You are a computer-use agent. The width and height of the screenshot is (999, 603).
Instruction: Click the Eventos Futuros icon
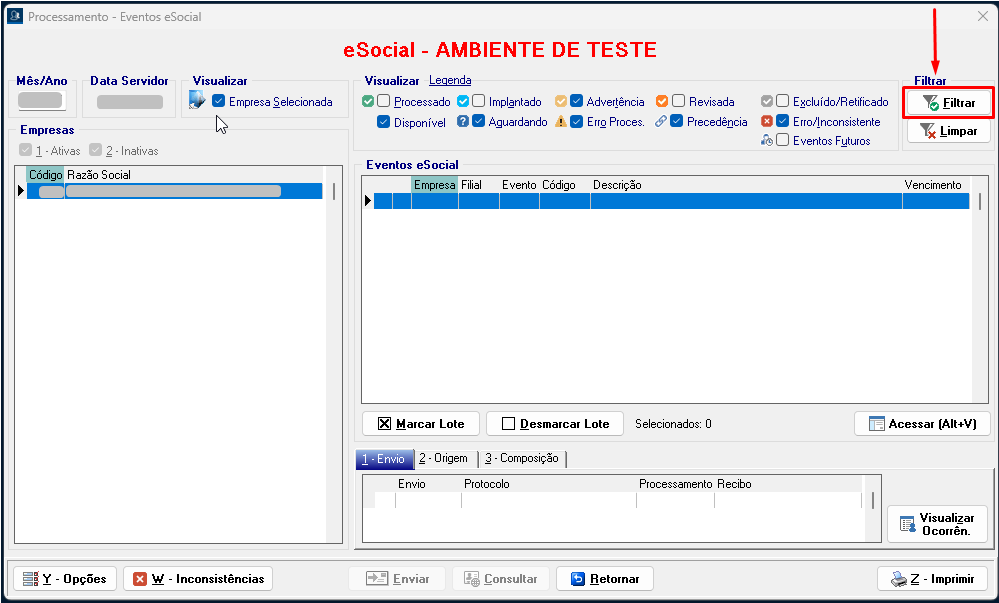(767, 141)
